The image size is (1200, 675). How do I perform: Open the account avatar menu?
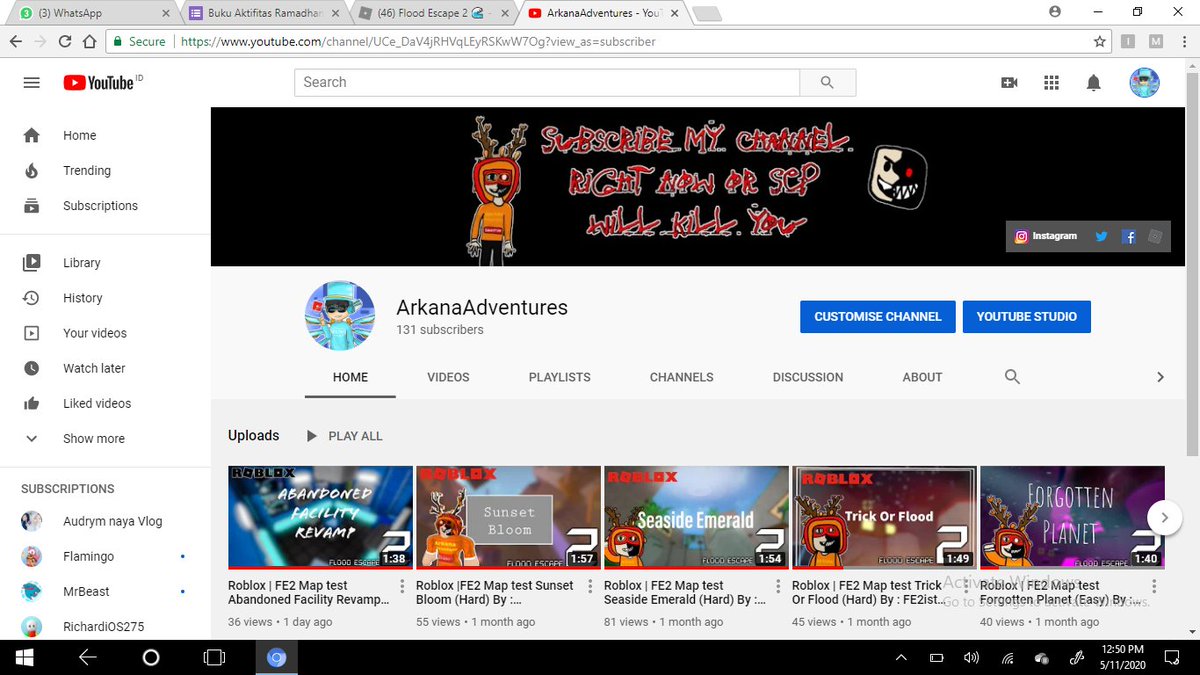tap(1144, 83)
